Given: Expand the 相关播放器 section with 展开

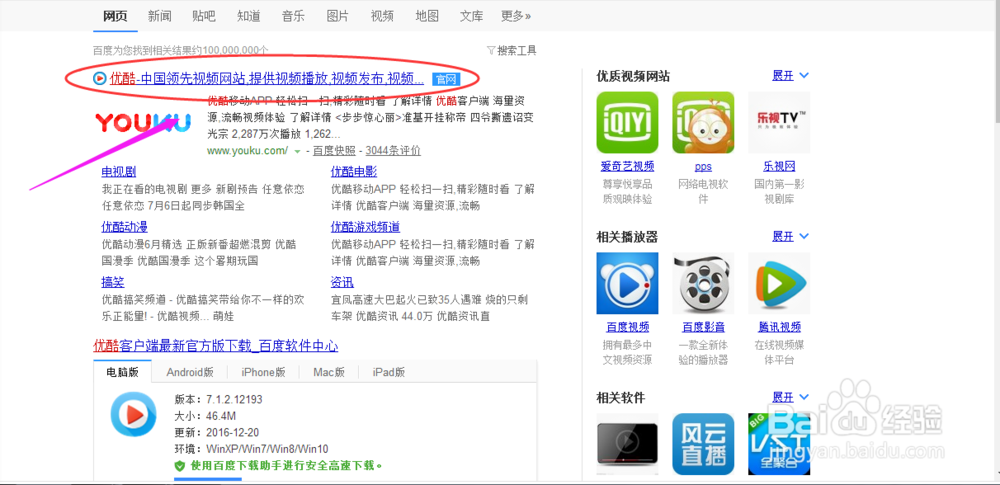Looking at the screenshot, I should coord(790,236).
